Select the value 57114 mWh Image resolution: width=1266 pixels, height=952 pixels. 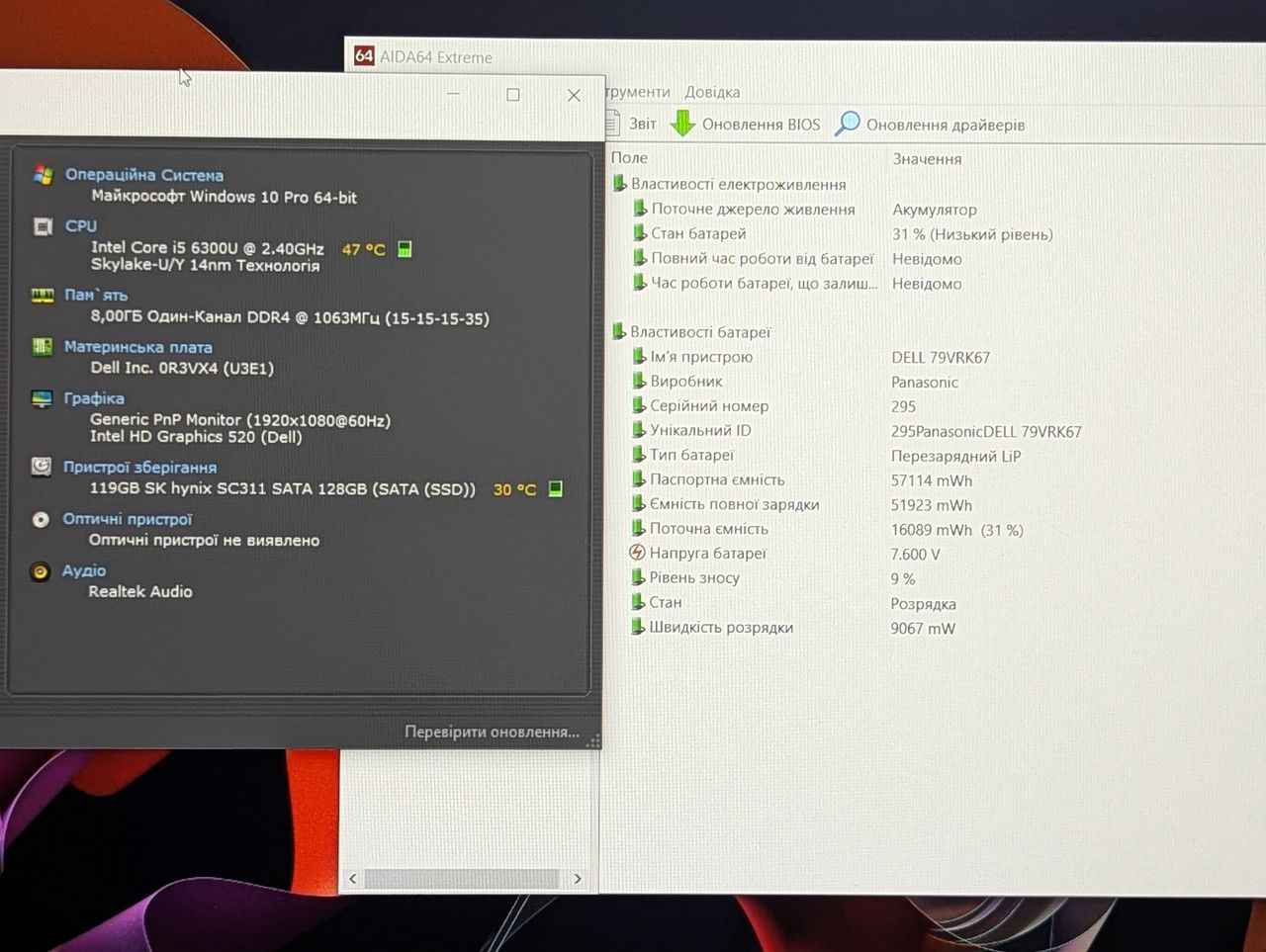point(932,480)
